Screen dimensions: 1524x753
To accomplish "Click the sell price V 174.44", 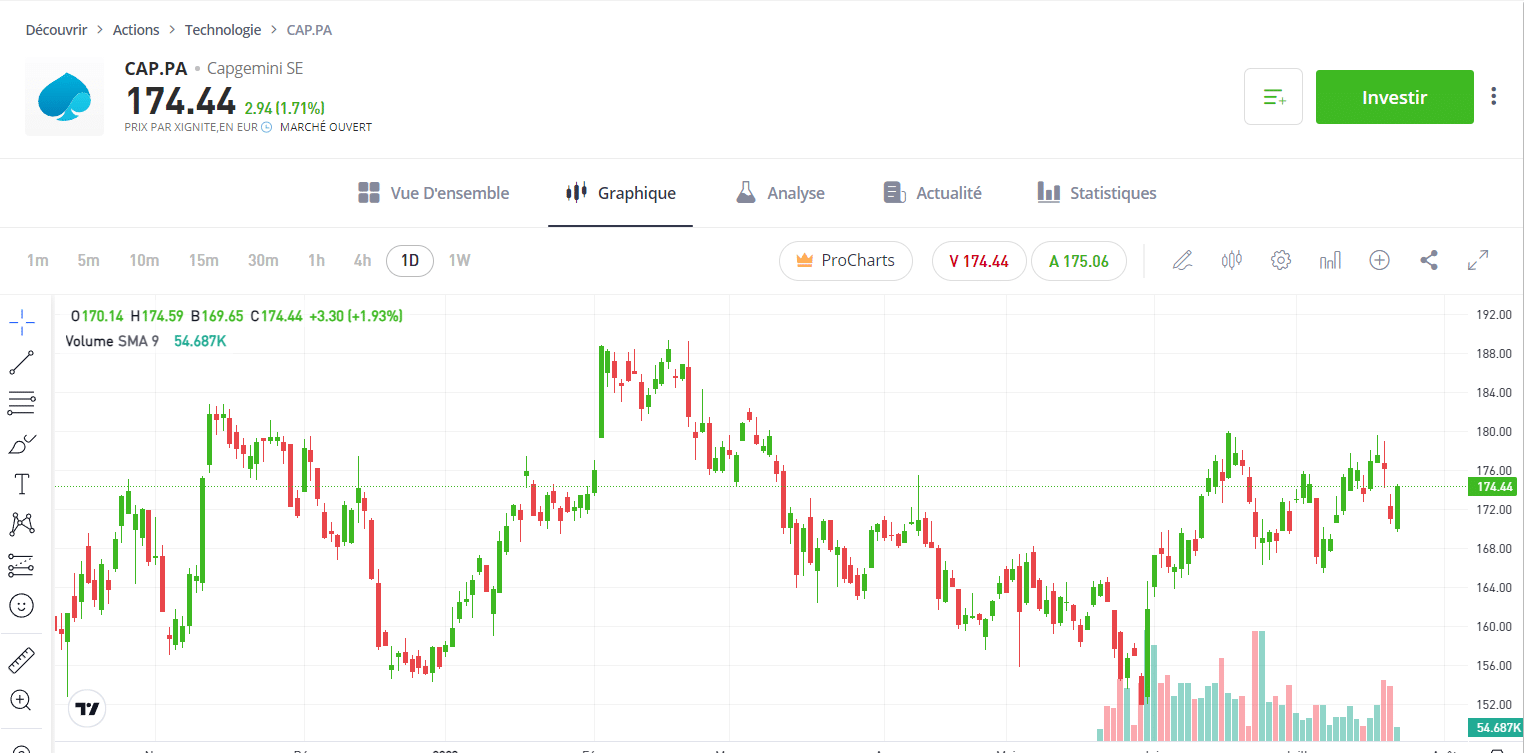I will click(x=979, y=261).
